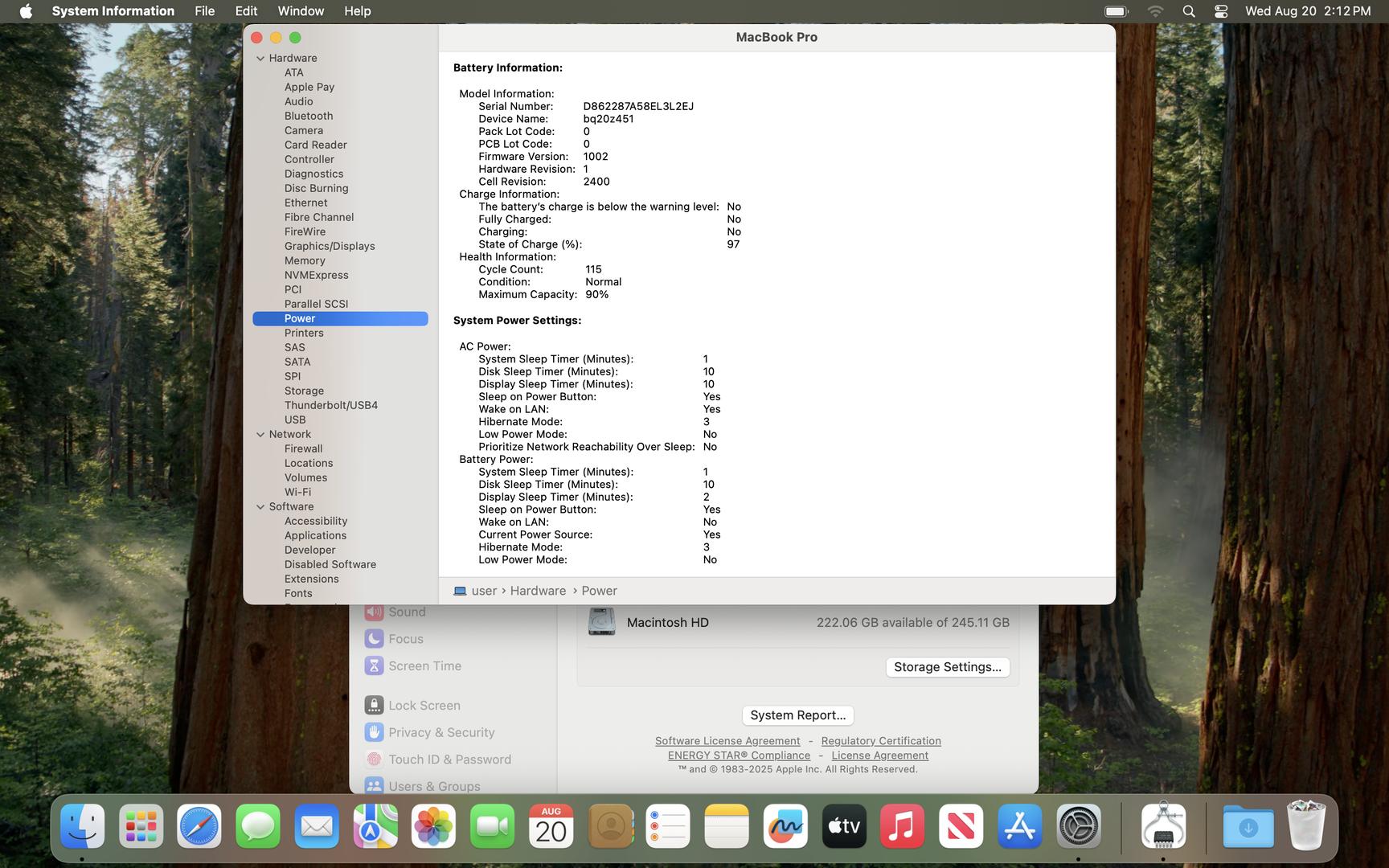Screen dimensions: 1389x868
Task: Open the ENERGY STAR® Compliance link
Action: [739, 755]
